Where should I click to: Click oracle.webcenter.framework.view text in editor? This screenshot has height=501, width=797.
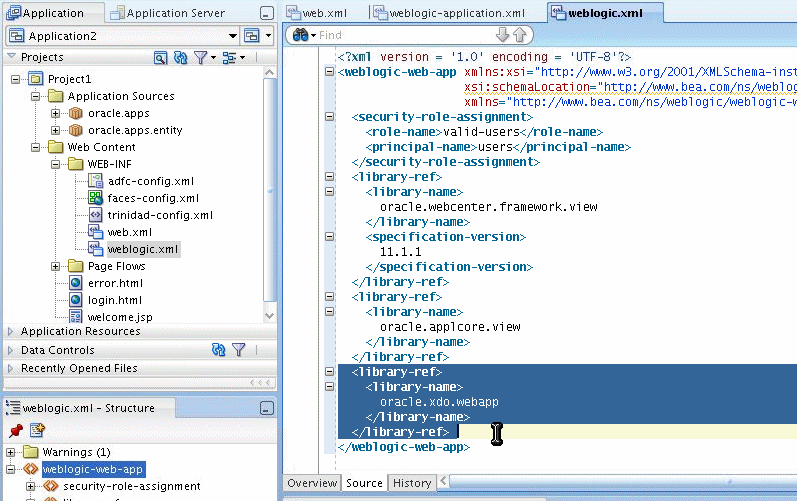[488, 207]
